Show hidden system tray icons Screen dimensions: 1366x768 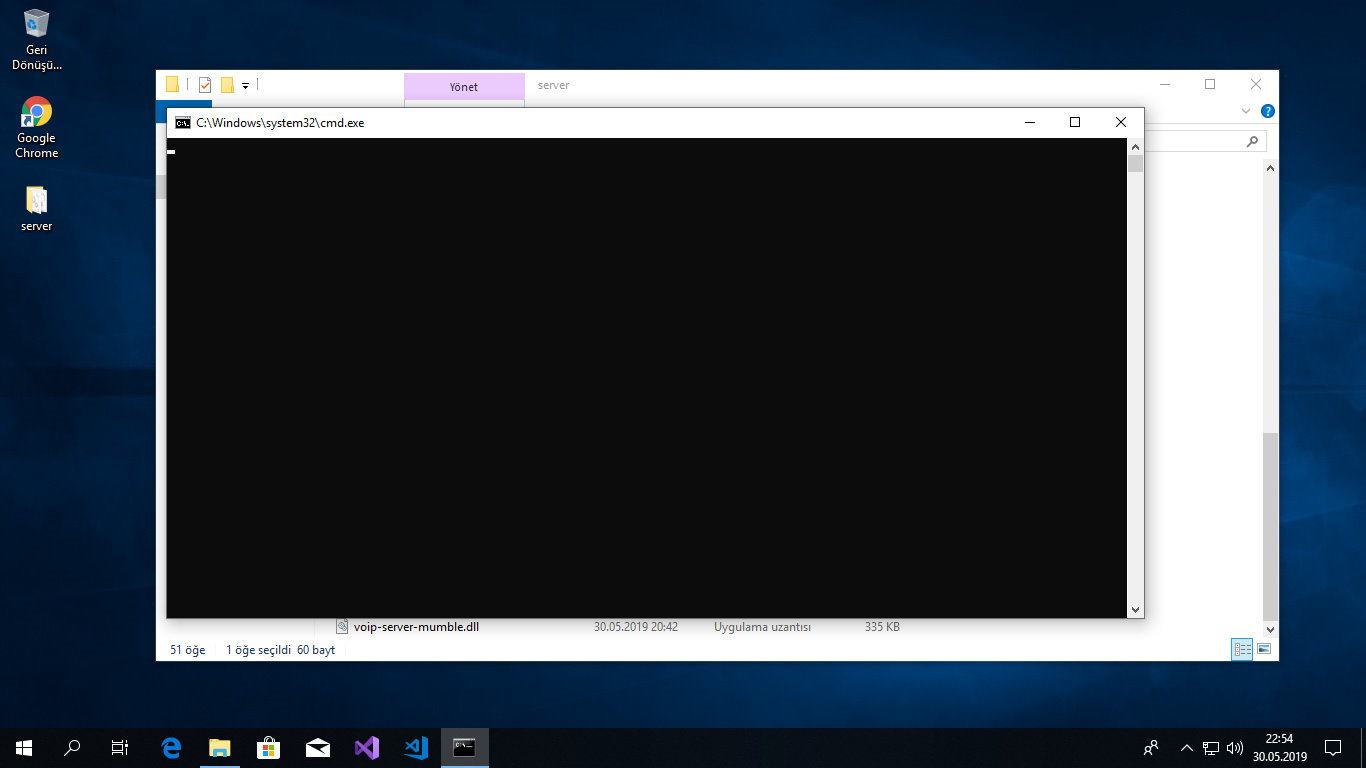point(1187,747)
